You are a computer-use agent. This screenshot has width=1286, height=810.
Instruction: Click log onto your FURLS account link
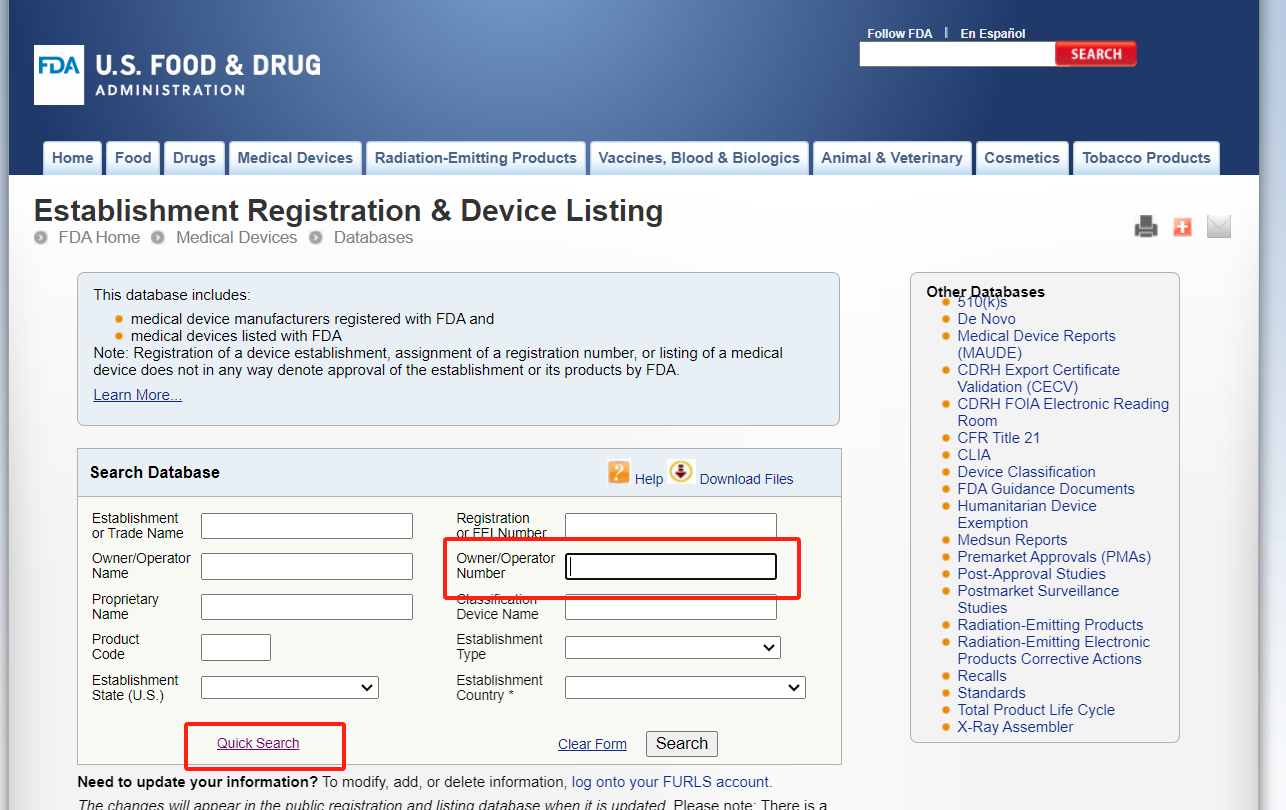[x=672, y=782]
